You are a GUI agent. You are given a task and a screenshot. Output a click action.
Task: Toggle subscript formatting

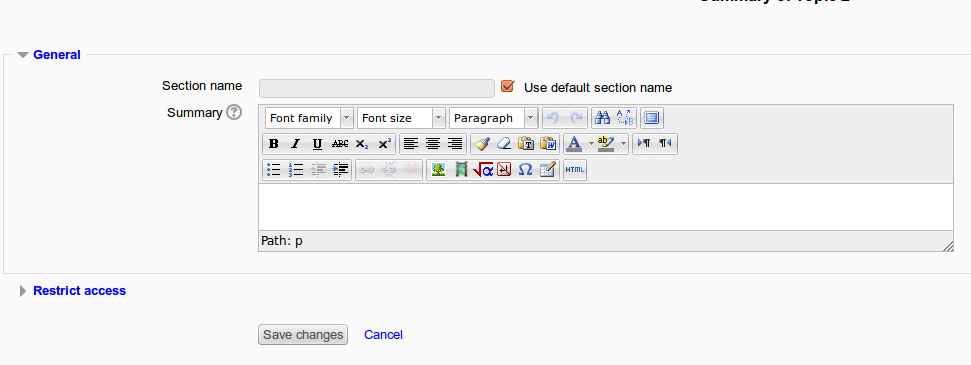(362, 144)
